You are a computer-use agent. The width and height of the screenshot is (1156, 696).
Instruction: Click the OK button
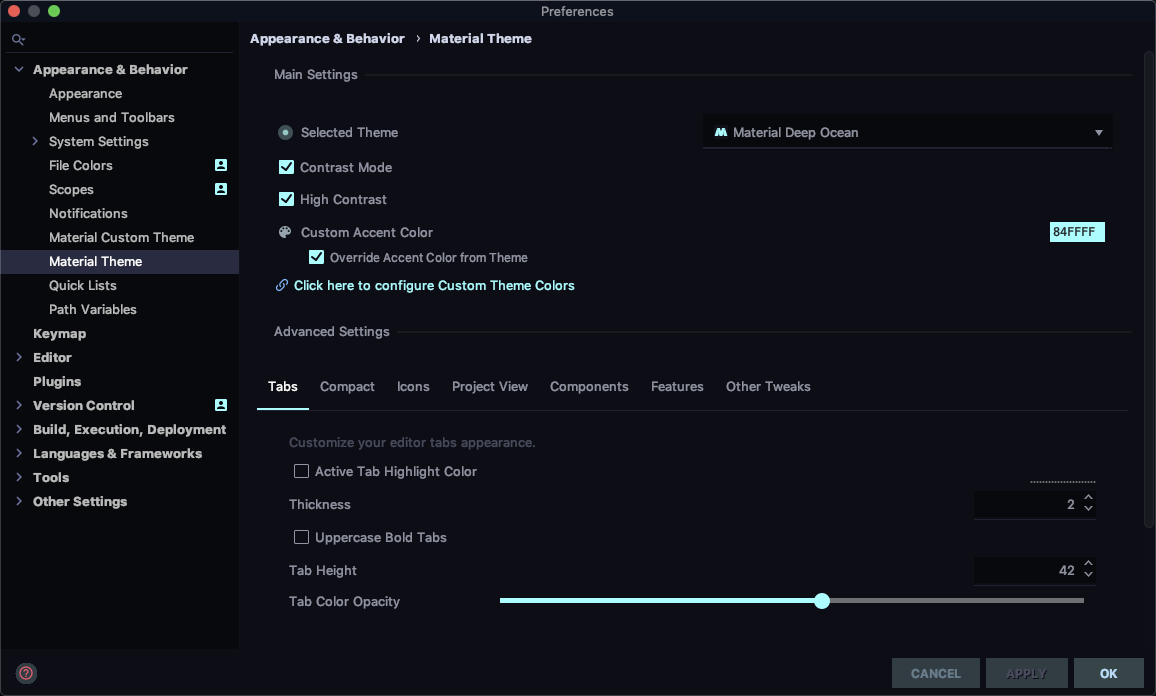1108,673
